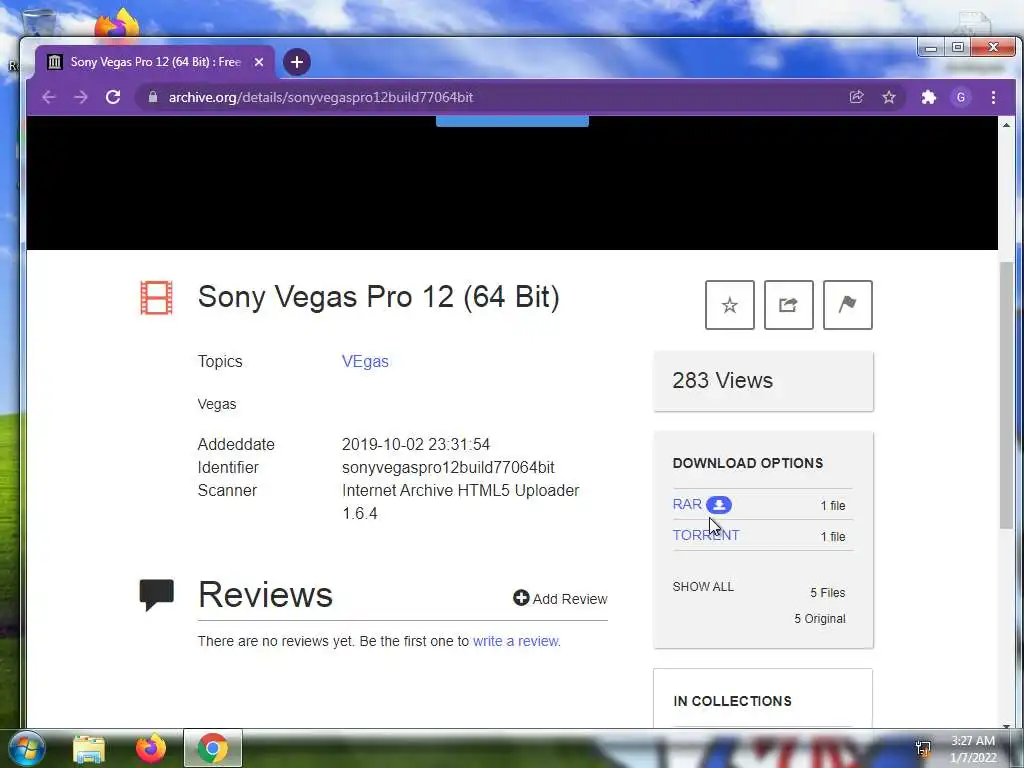Open the VEgas topic link

pyautogui.click(x=365, y=361)
